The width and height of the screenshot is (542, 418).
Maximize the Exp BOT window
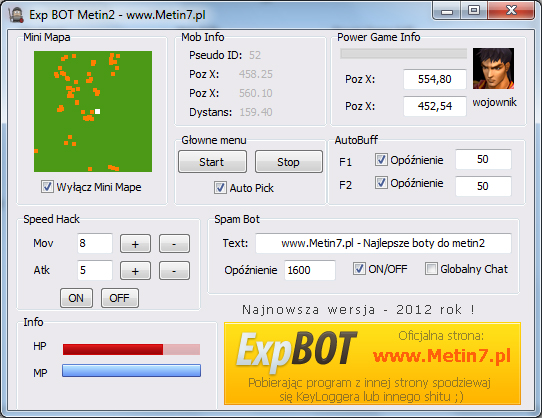[474, 11]
